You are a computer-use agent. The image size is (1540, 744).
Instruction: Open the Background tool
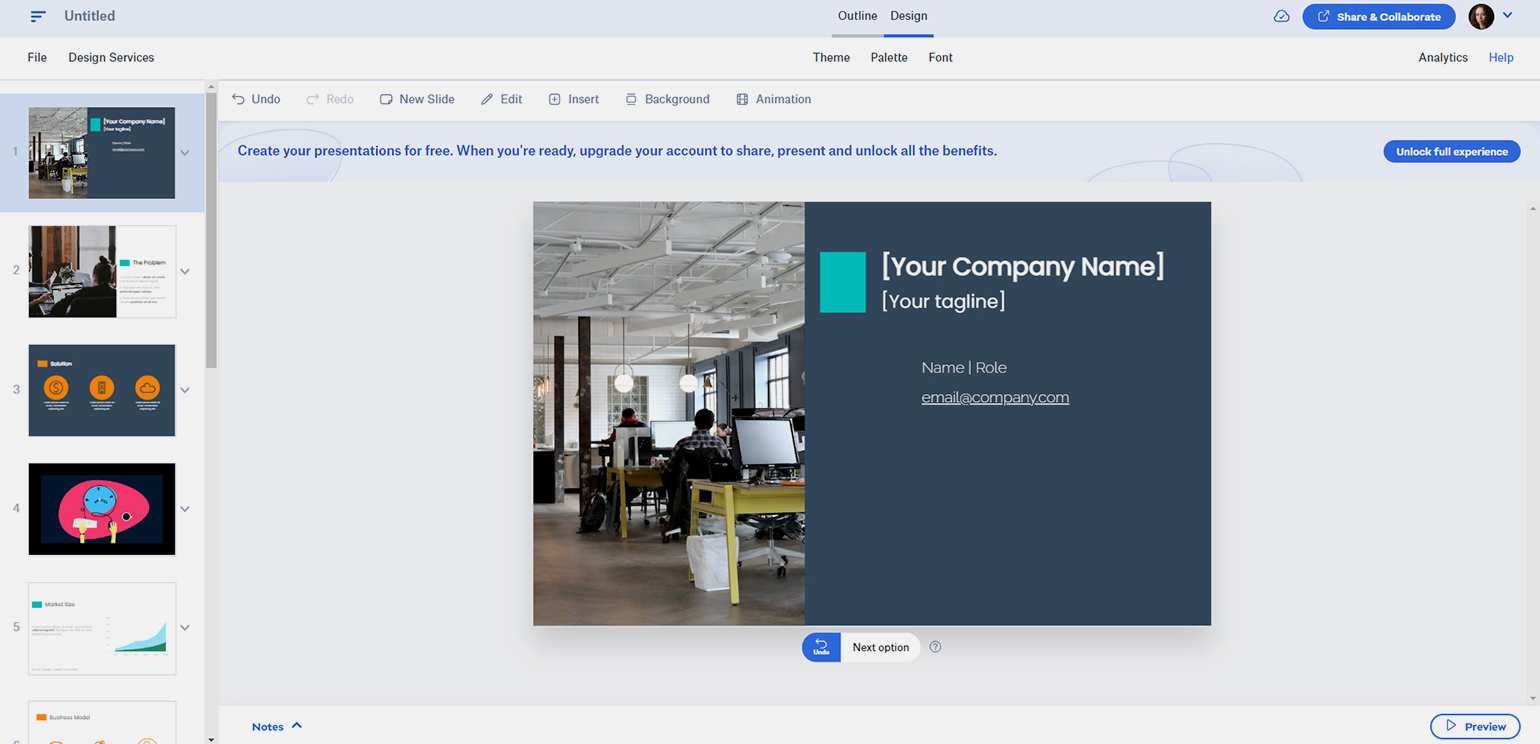(x=667, y=99)
